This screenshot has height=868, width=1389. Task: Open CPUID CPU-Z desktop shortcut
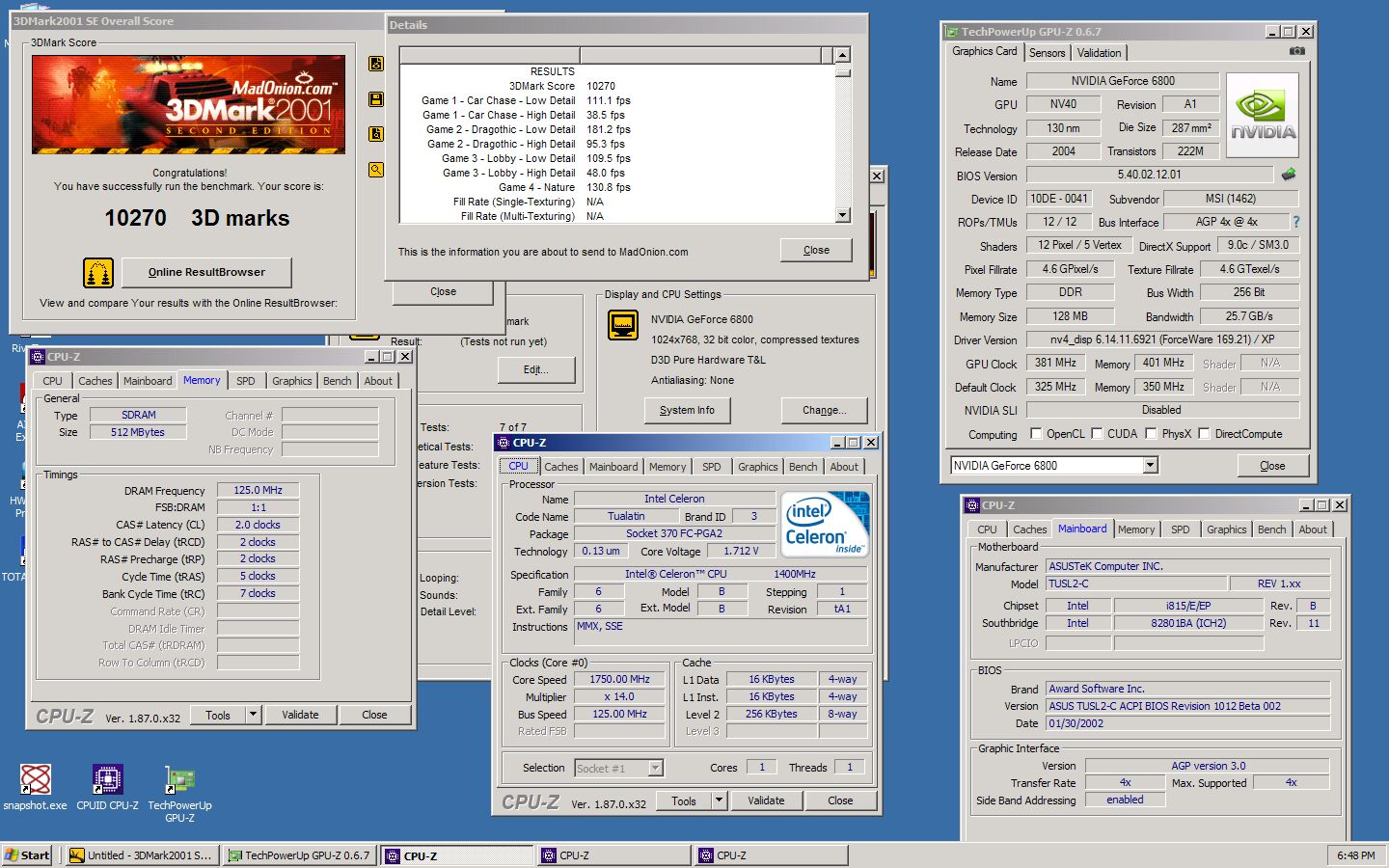click(107, 787)
